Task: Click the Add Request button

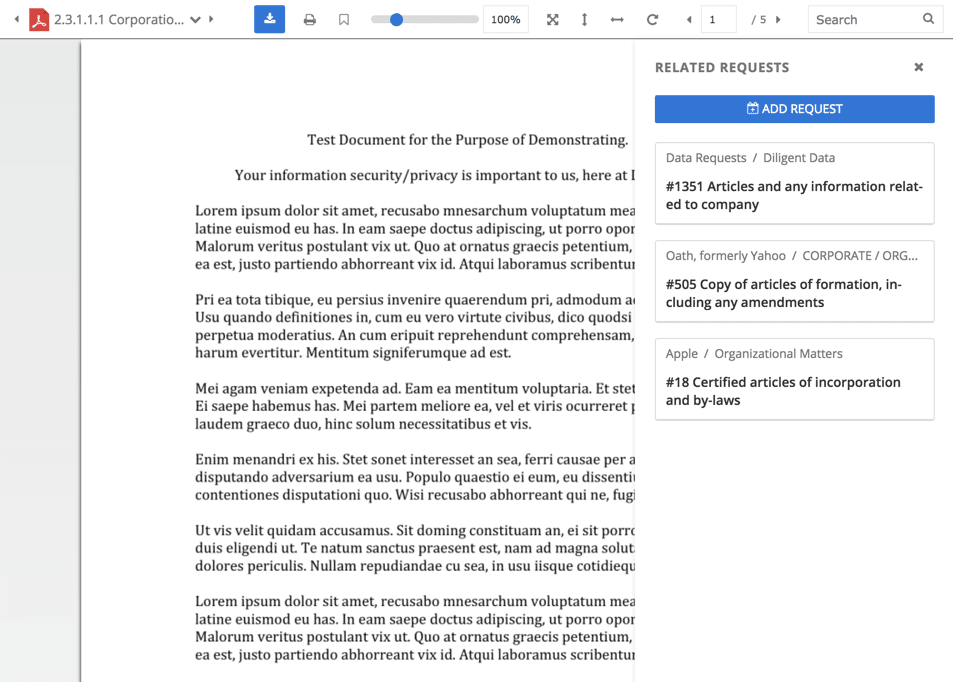Action: [x=794, y=109]
